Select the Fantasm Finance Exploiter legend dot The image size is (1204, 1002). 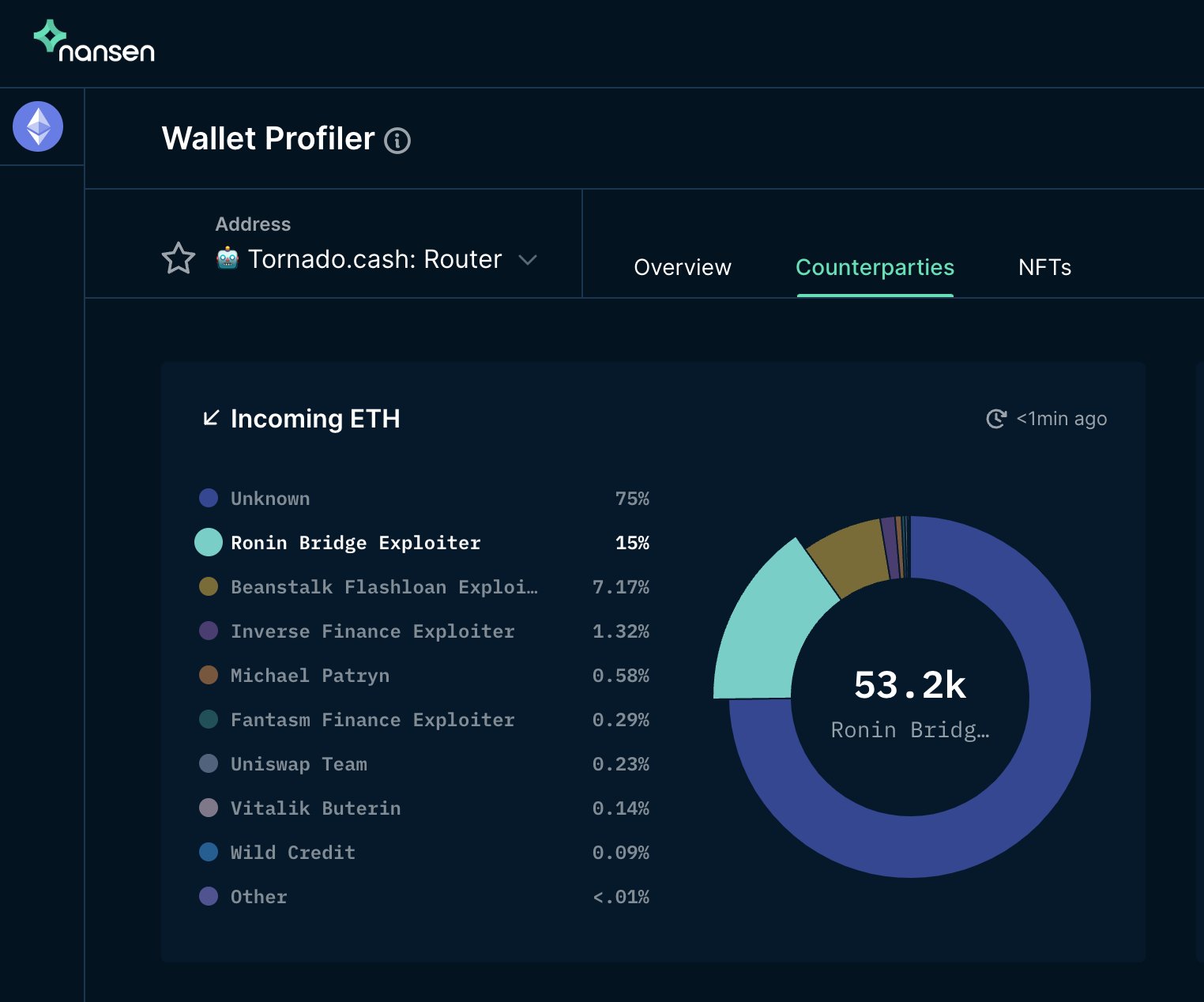pos(209,719)
